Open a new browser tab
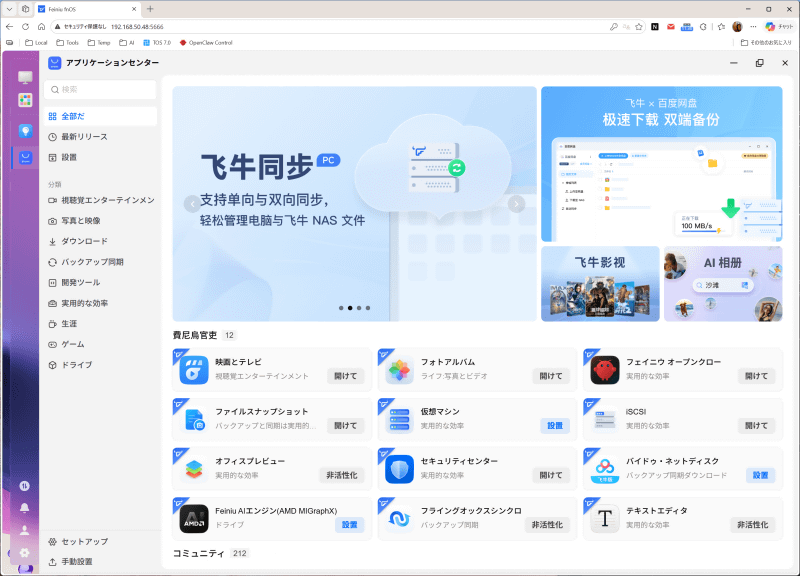 click(150, 9)
